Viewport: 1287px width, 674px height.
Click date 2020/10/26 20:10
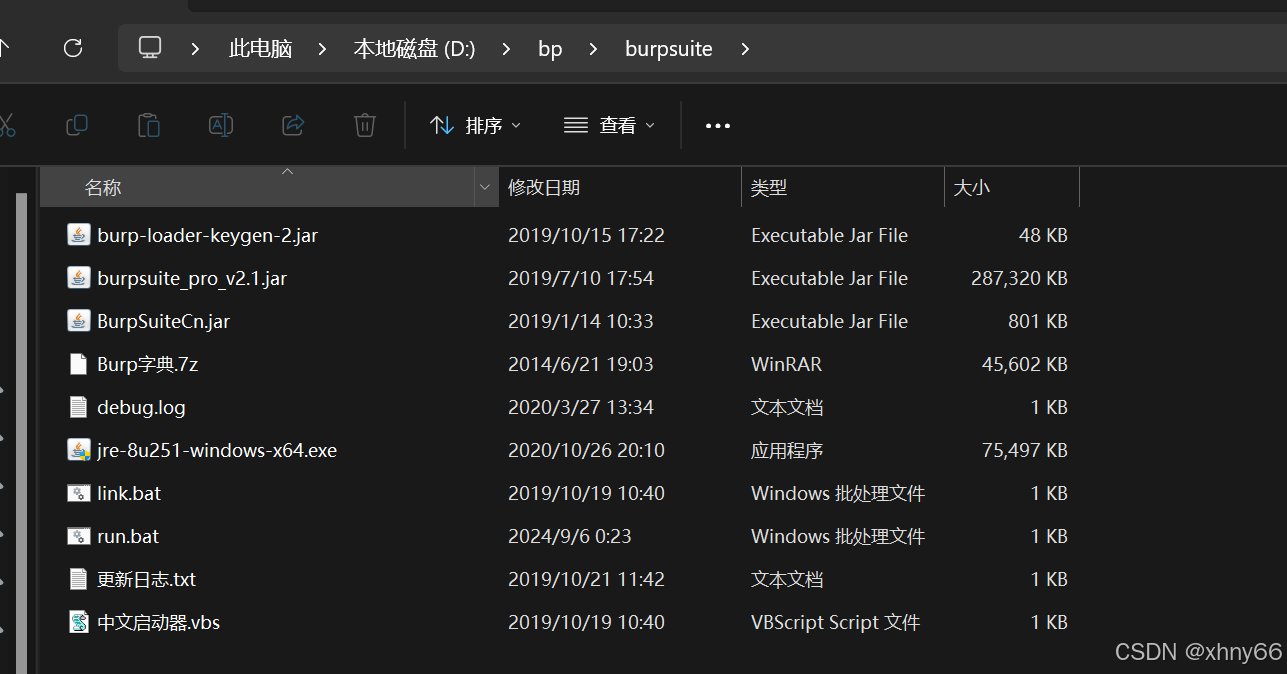point(586,450)
